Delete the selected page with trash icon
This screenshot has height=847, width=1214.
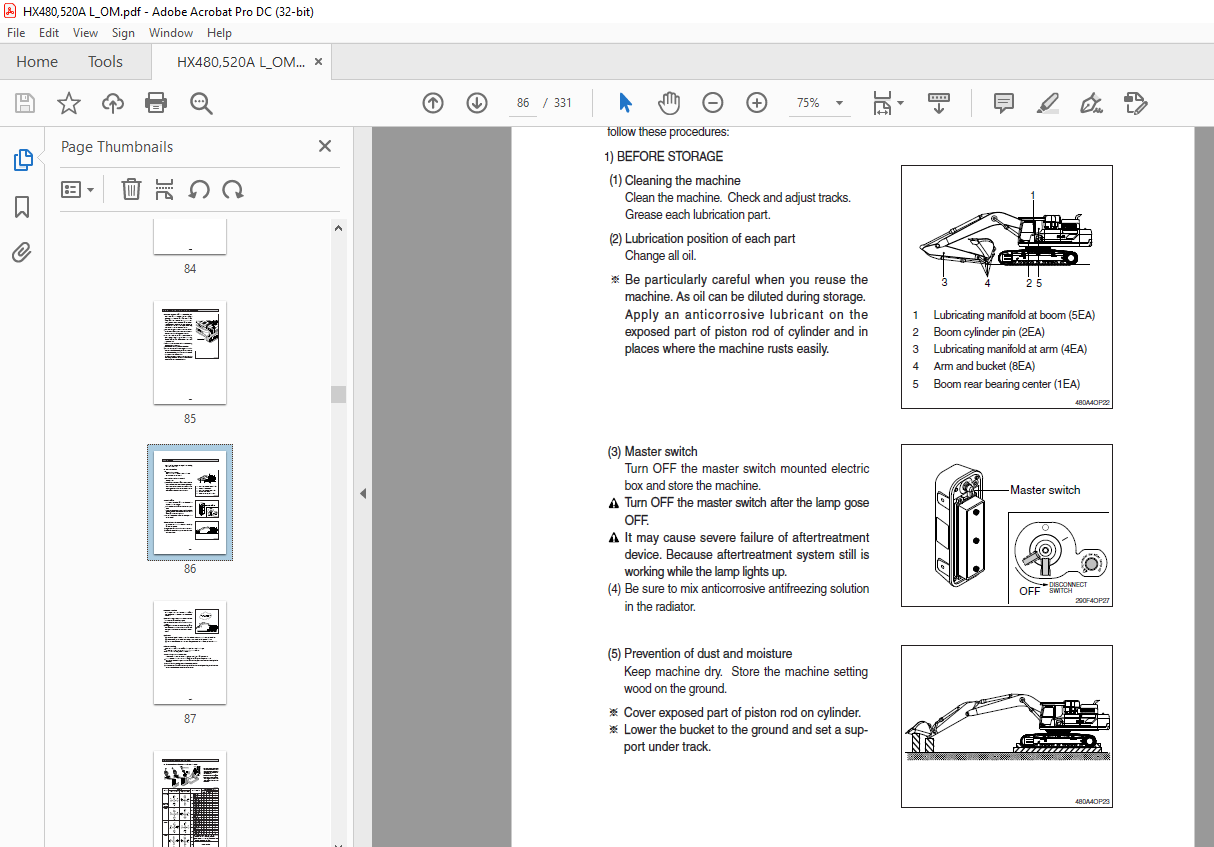tap(131, 189)
